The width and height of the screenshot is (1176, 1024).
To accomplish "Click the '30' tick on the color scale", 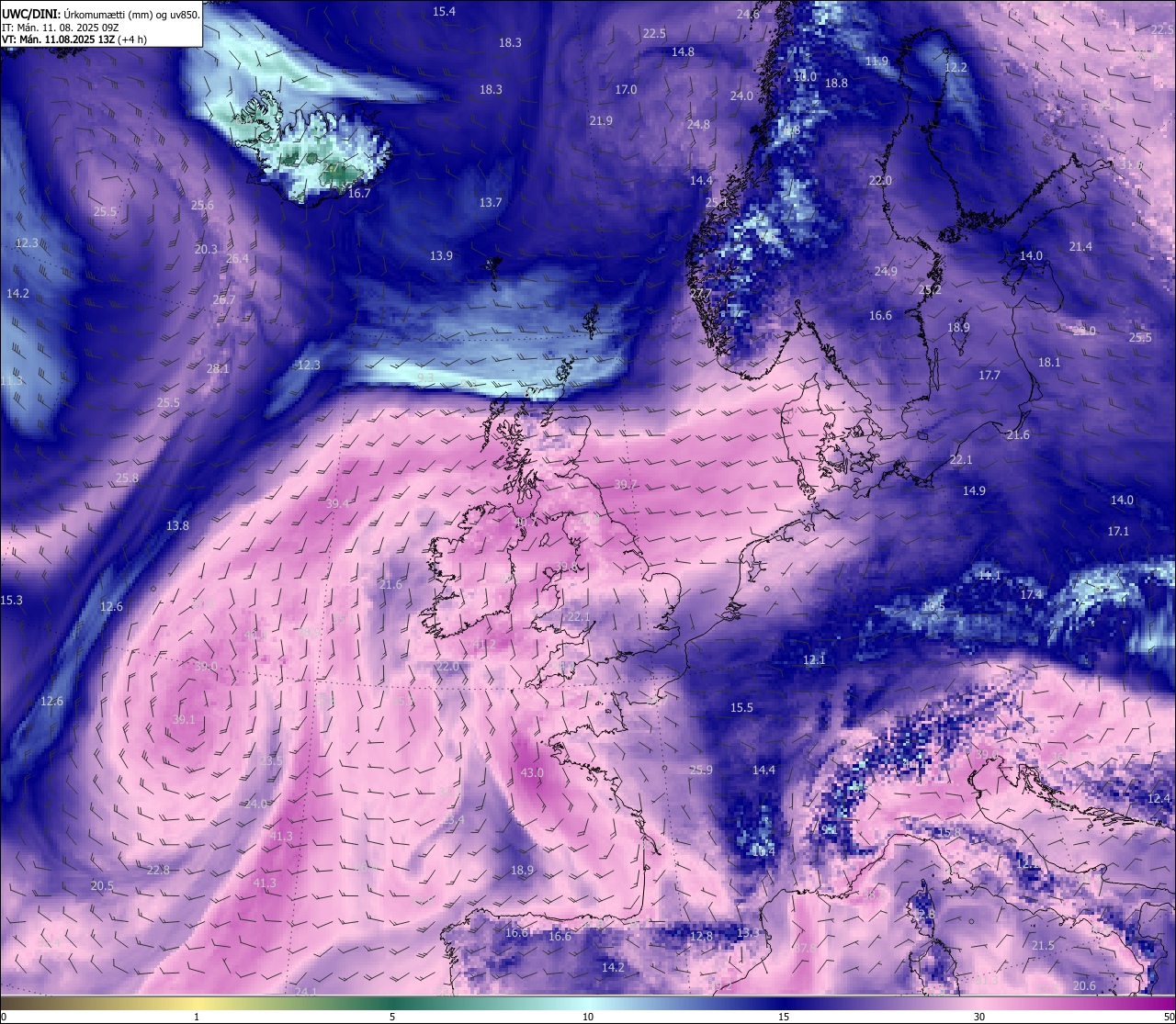I will (x=979, y=1017).
